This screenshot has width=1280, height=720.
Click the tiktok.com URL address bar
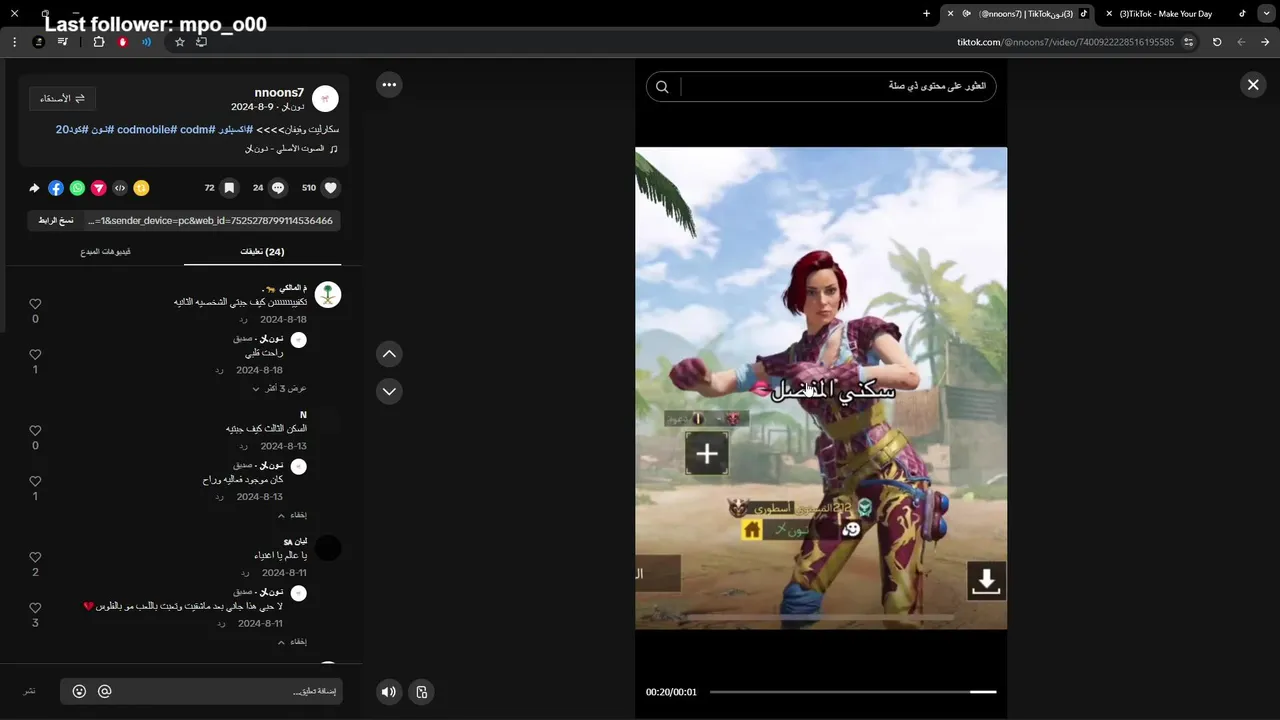(1065, 42)
